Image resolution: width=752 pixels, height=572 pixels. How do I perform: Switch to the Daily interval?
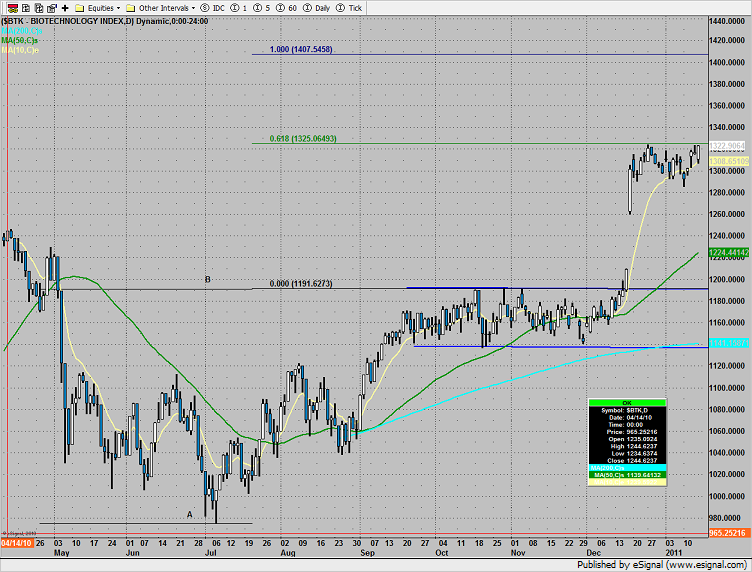(317, 8)
